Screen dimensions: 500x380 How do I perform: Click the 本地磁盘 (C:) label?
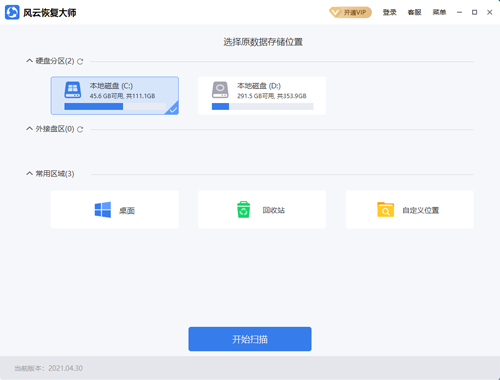[x=111, y=86]
